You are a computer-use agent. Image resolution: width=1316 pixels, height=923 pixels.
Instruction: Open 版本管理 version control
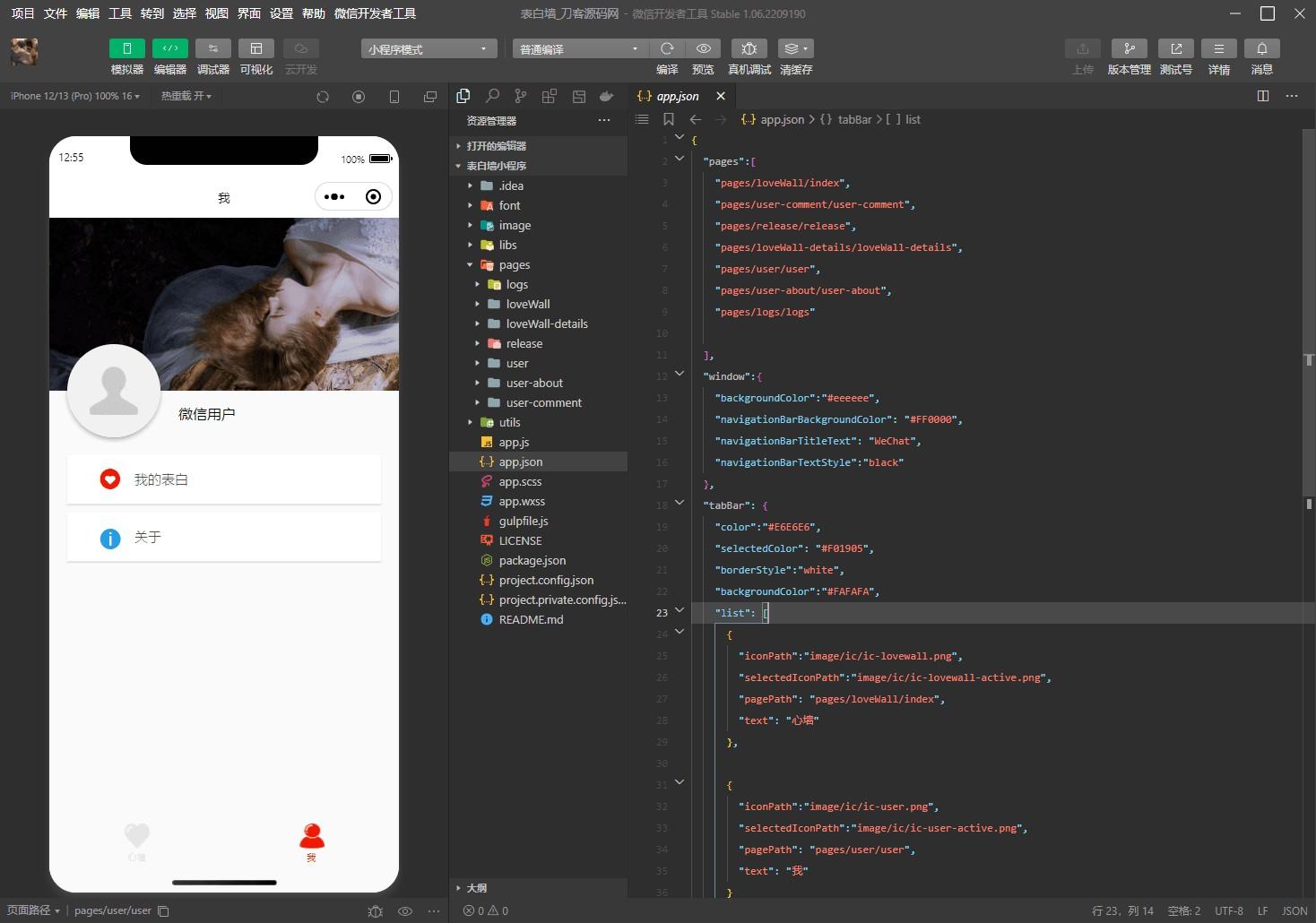1129,48
